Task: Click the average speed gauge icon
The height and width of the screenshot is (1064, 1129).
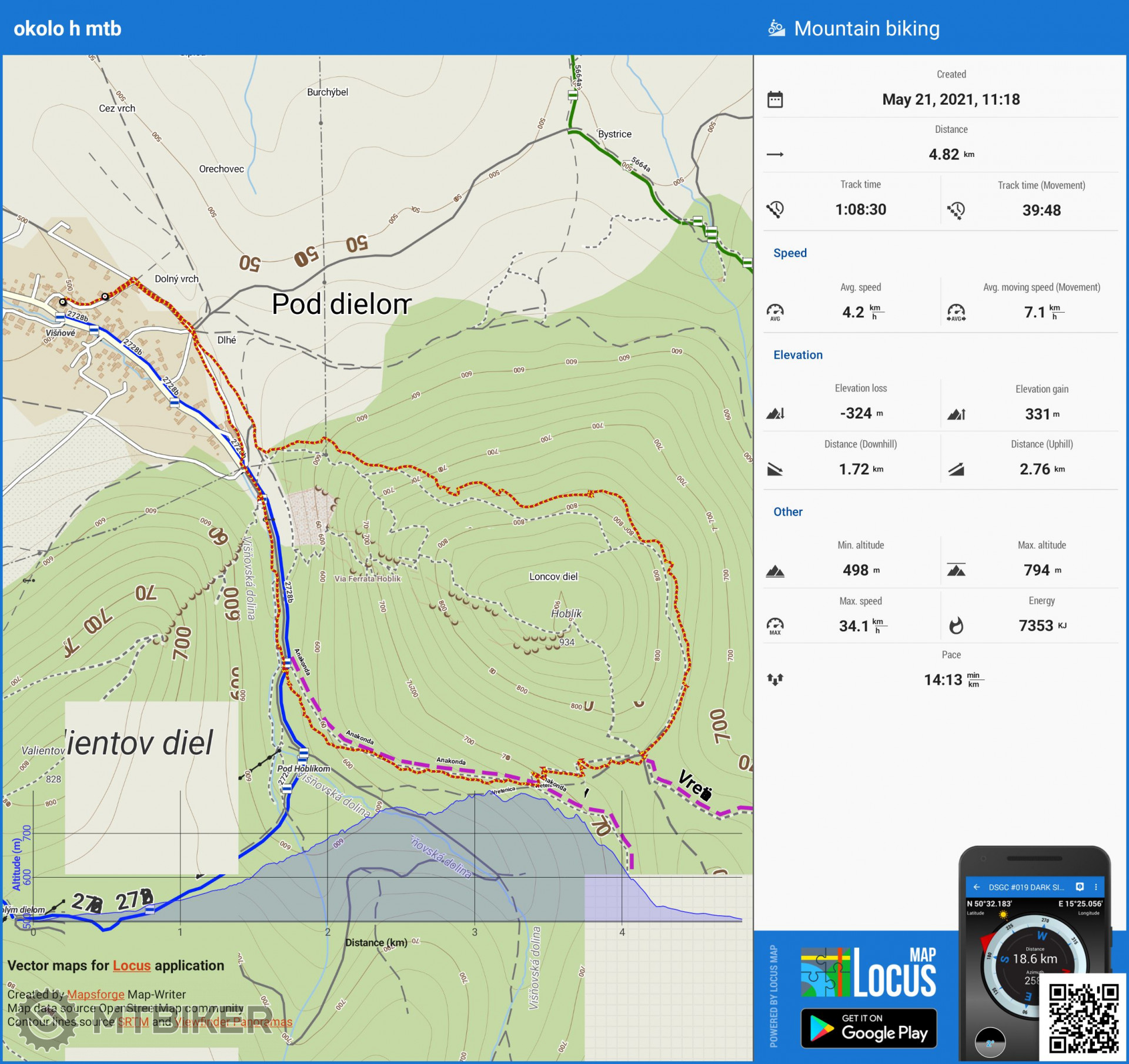Action: click(x=775, y=312)
